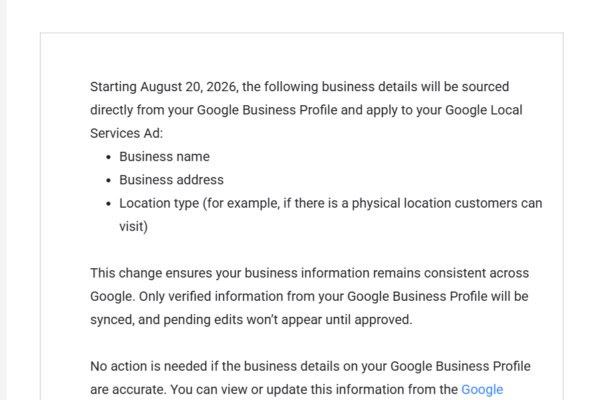The width and height of the screenshot is (600, 400).
Task: Click the 'Services Ad:' line
Action: click(x=127, y=134)
